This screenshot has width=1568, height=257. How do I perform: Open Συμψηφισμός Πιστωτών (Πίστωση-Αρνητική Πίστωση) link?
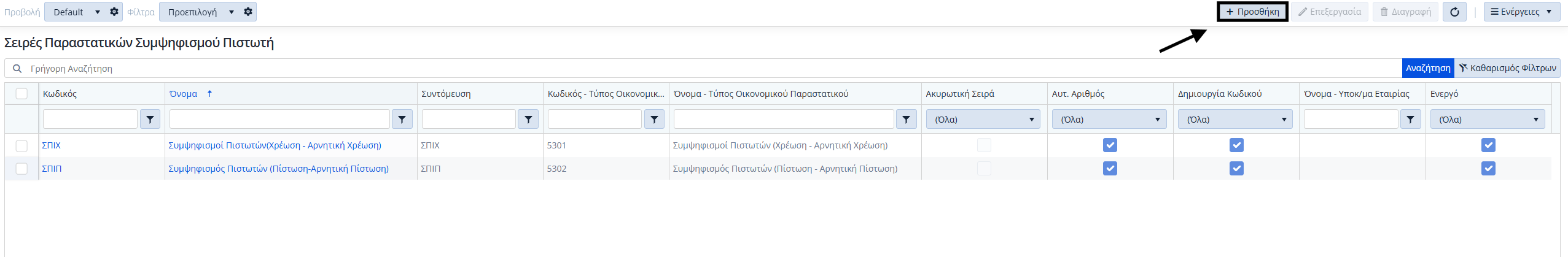pos(278,168)
